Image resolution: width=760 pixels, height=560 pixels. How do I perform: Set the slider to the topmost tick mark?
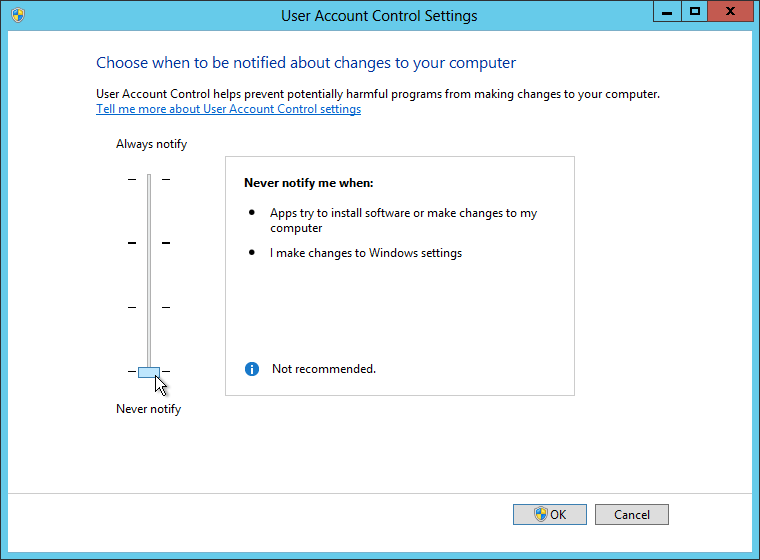click(148, 179)
